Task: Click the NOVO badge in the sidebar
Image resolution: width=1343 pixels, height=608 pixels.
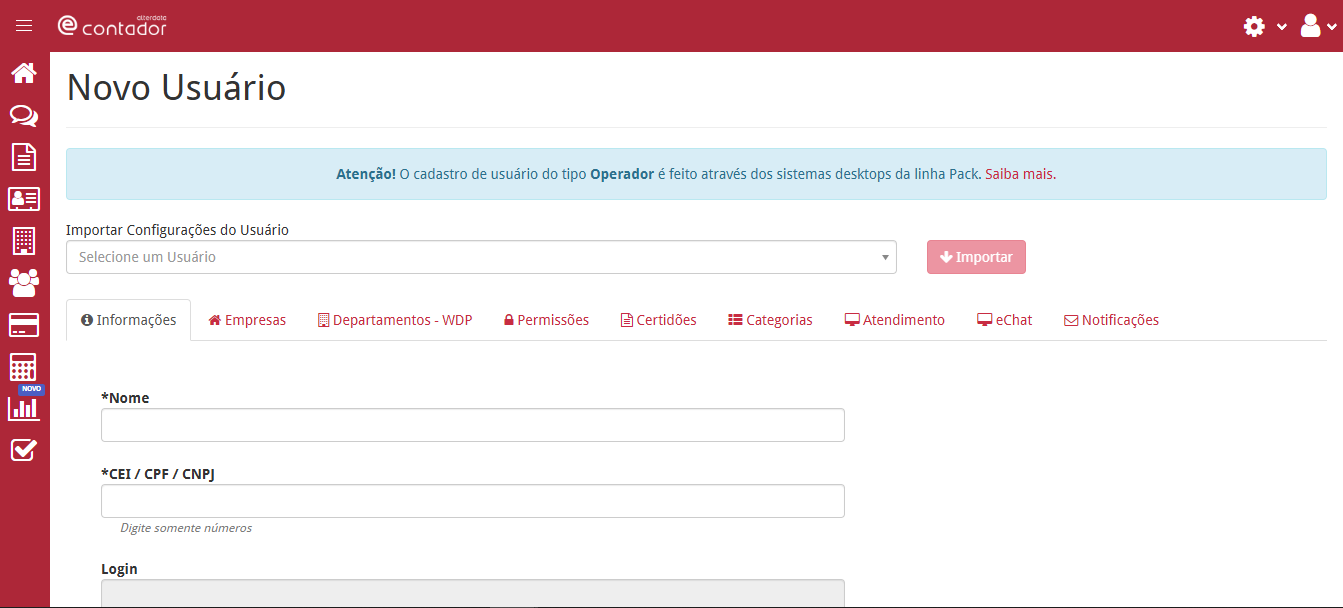Action: coord(32,389)
